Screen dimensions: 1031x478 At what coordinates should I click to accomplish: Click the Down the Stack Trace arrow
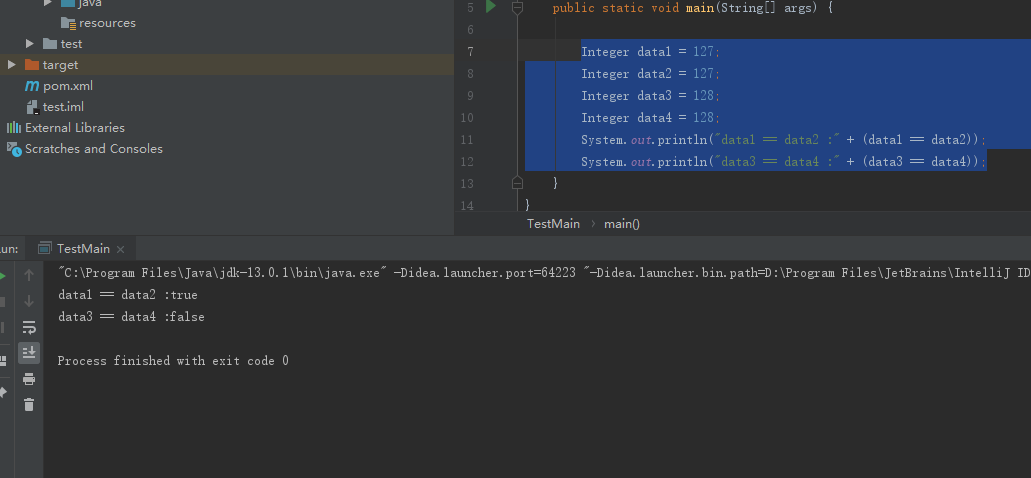(x=29, y=301)
